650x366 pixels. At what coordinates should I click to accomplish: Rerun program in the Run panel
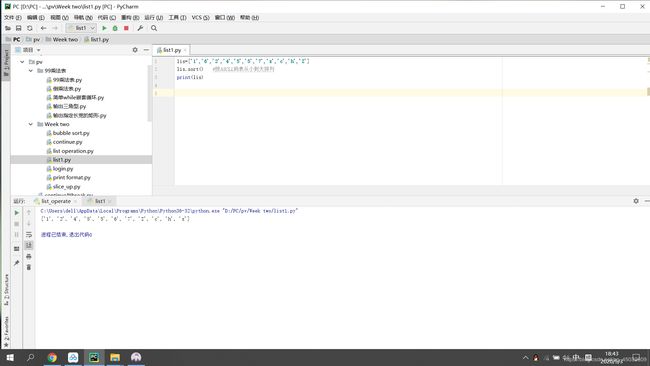[17, 213]
